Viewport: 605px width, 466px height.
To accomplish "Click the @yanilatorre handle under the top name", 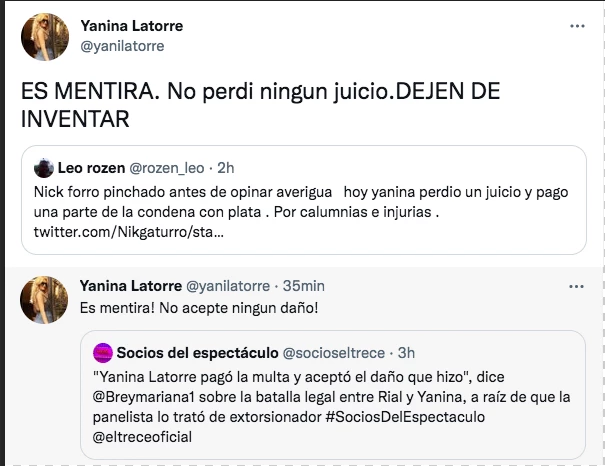I will [x=121, y=45].
